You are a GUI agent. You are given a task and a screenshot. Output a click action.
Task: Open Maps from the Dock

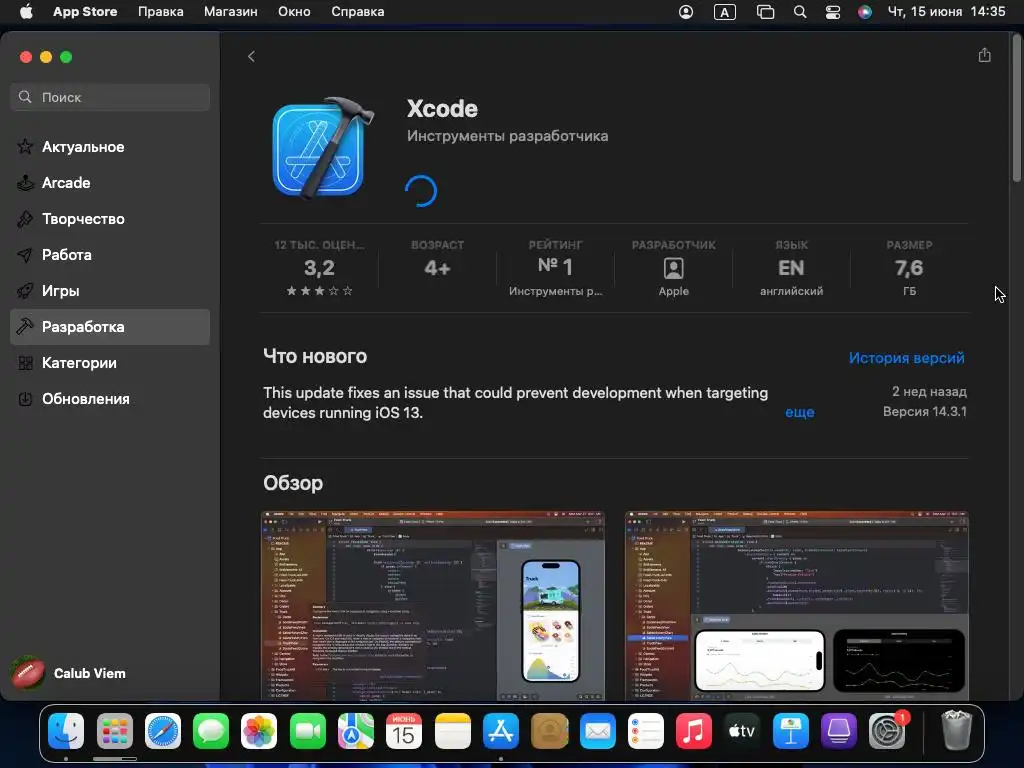click(356, 731)
